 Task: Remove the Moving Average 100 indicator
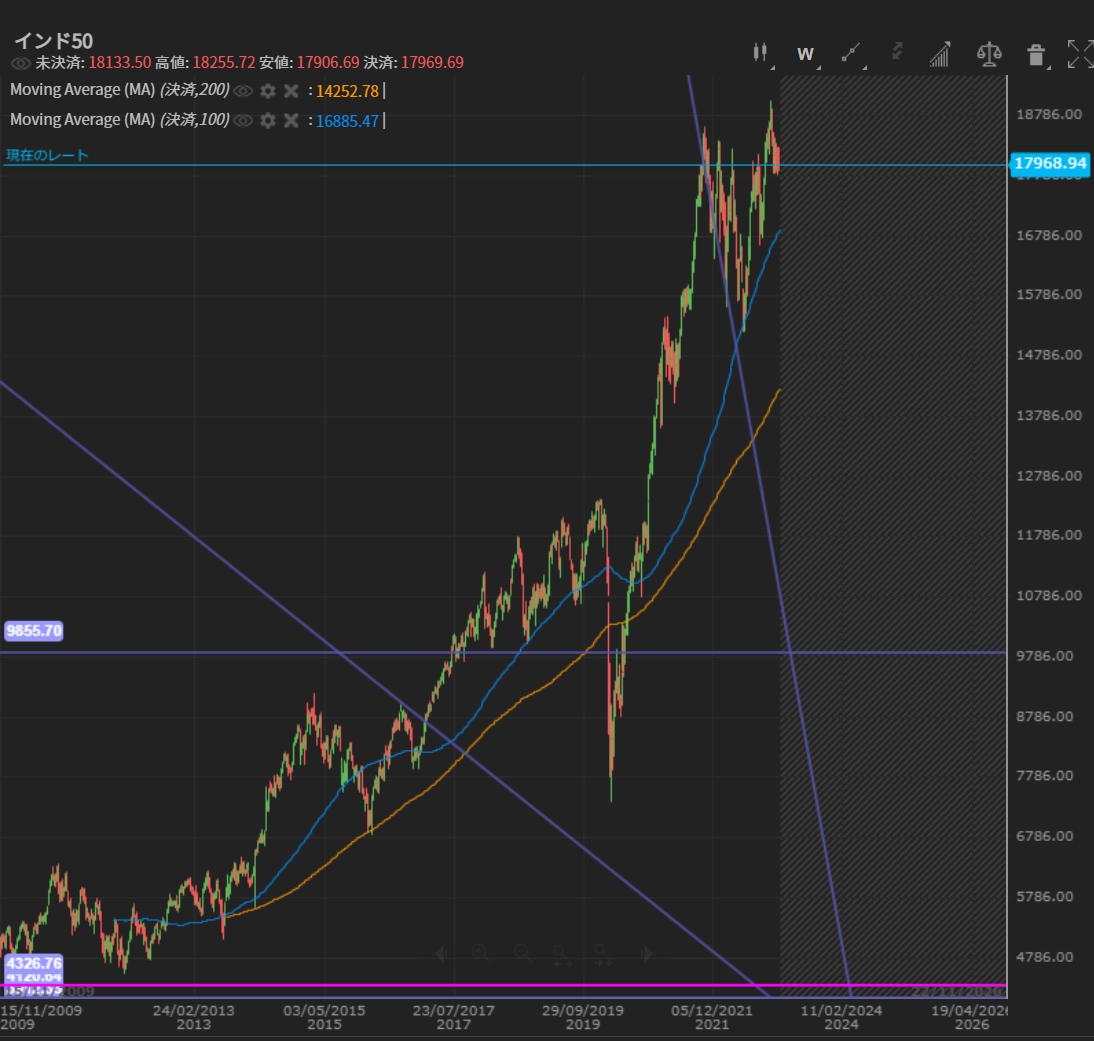[291, 120]
